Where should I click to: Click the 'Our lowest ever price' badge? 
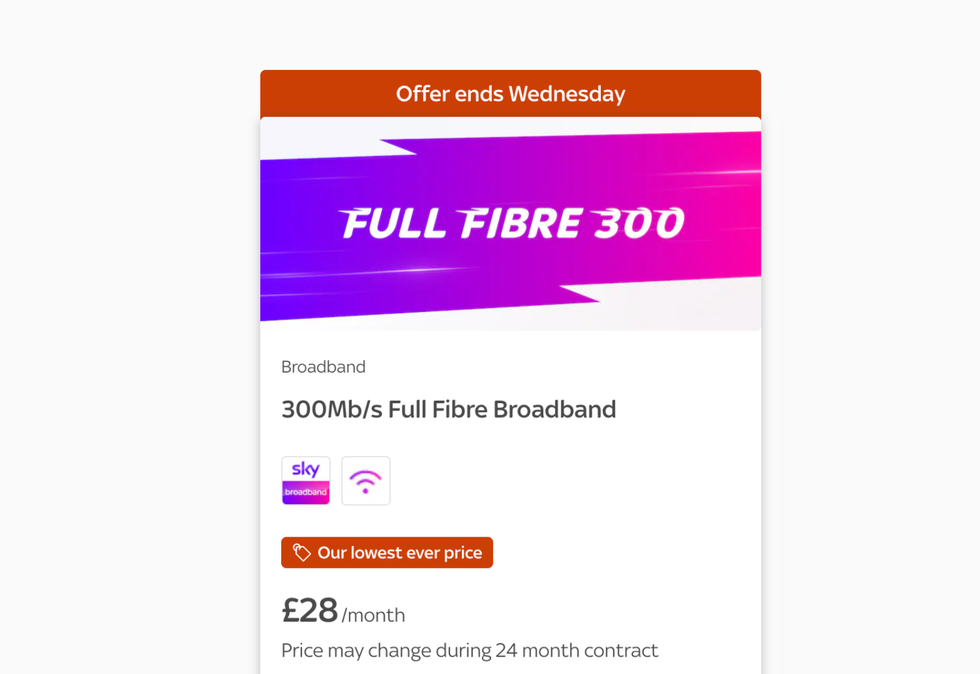(x=387, y=552)
